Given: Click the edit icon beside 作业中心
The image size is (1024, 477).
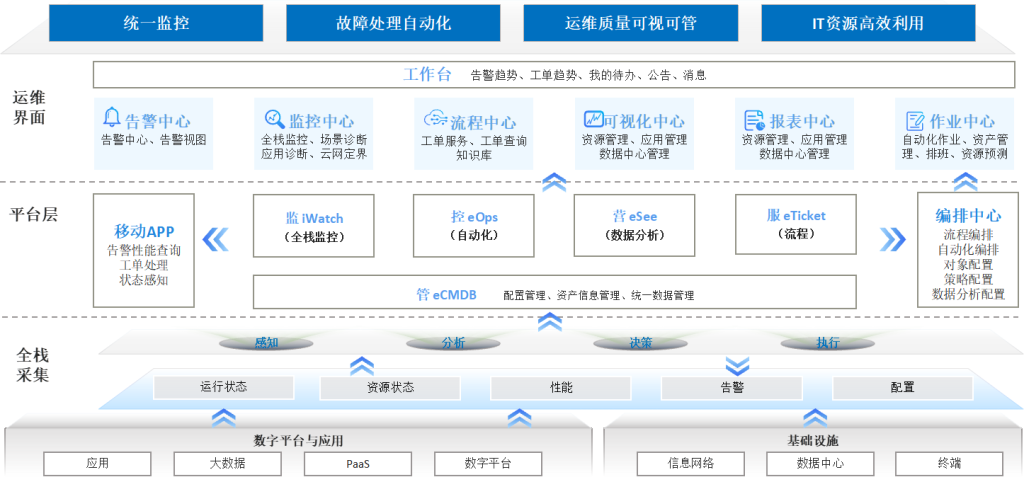Looking at the screenshot, I should point(914,120).
